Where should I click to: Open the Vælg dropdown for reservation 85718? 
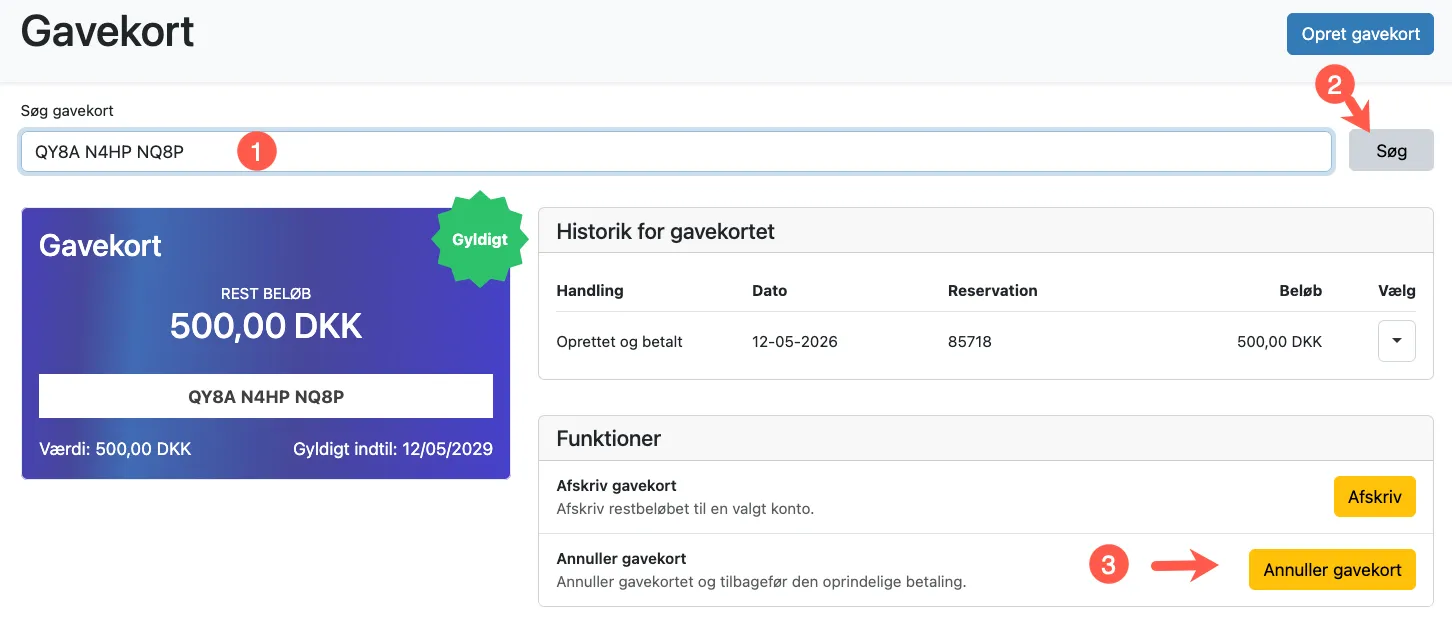1397,341
